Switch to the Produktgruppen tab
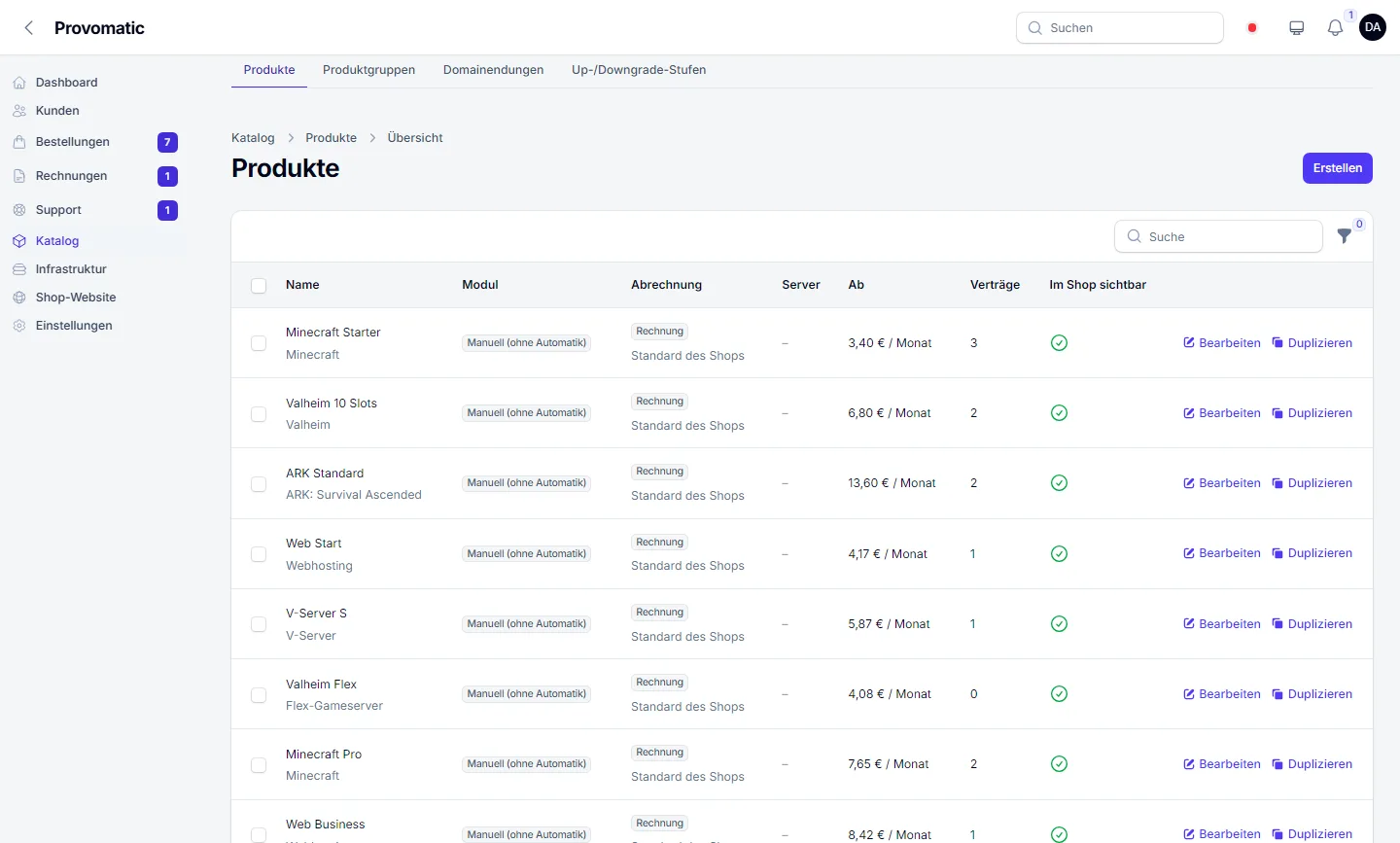1400x843 pixels. click(368, 70)
